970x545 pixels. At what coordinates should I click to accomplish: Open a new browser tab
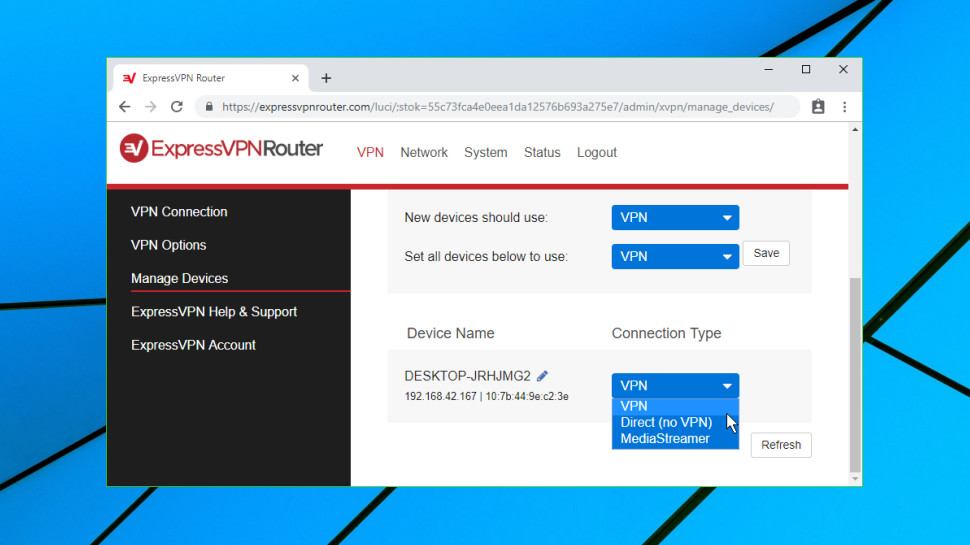[326, 78]
